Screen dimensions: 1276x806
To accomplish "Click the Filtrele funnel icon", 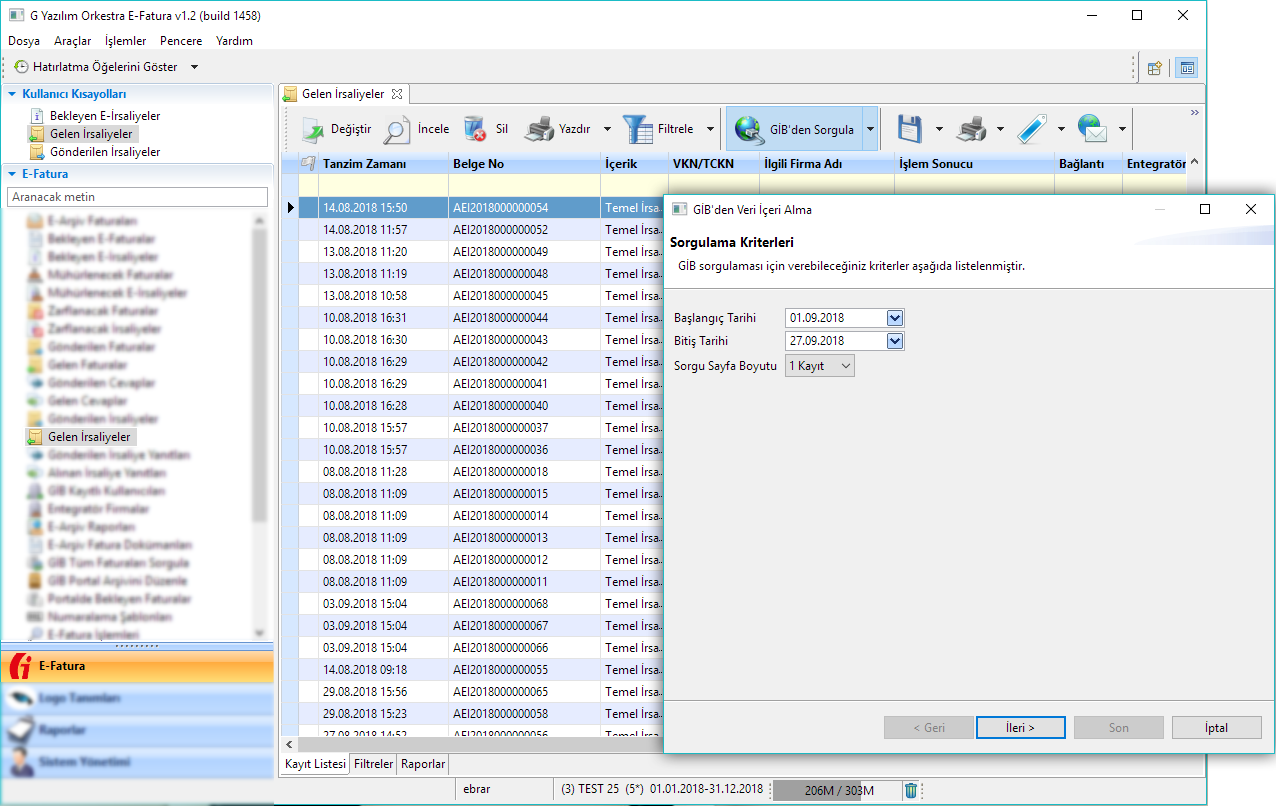I will click(637, 129).
